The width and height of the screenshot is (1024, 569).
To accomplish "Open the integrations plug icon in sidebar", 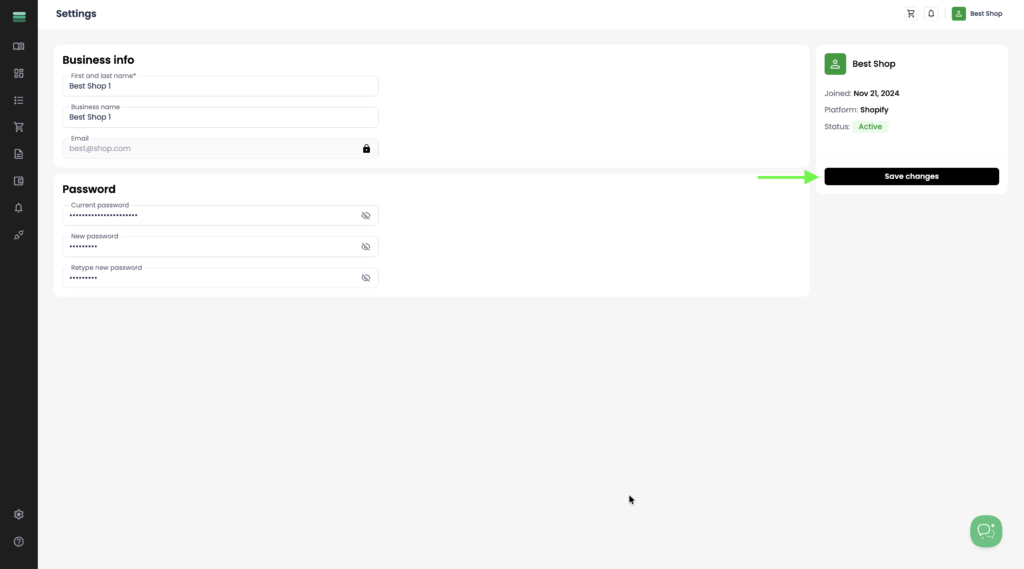I will 19,235.
